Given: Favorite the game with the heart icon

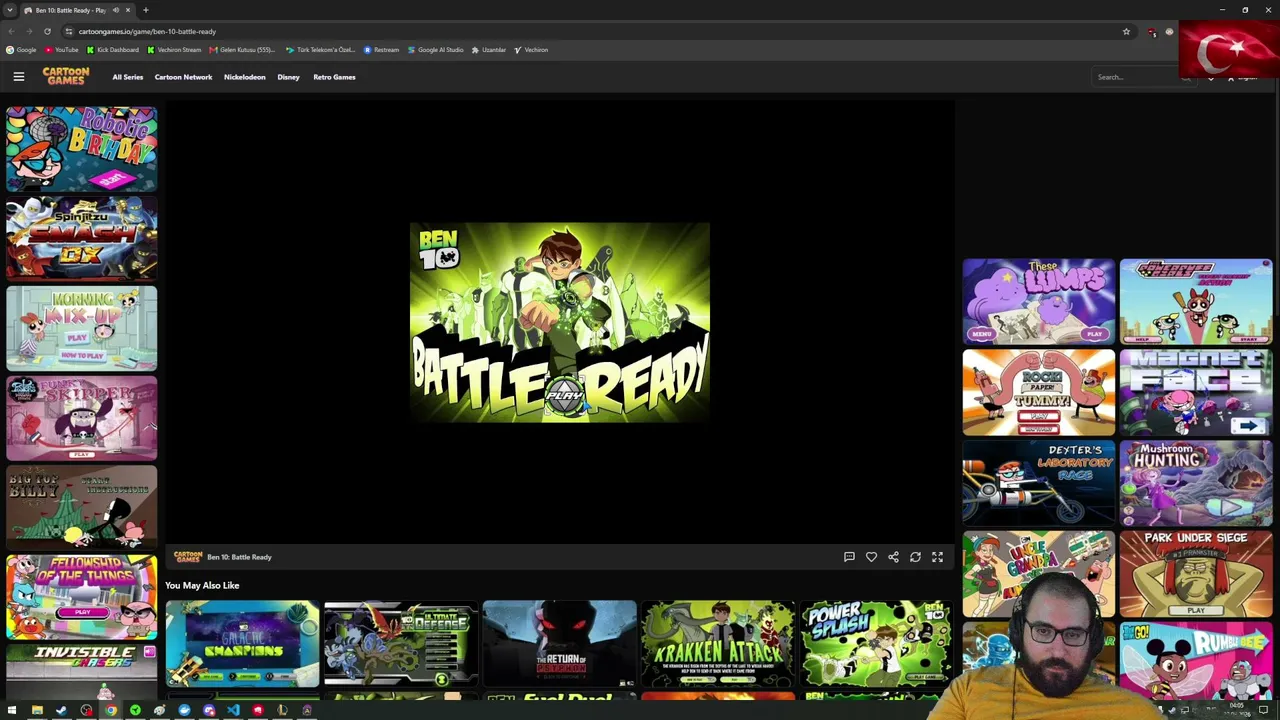Looking at the screenshot, I should [x=871, y=557].
